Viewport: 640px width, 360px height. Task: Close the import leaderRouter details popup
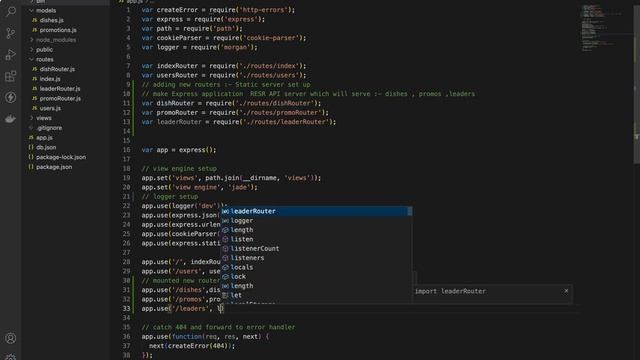coord(566,291)
